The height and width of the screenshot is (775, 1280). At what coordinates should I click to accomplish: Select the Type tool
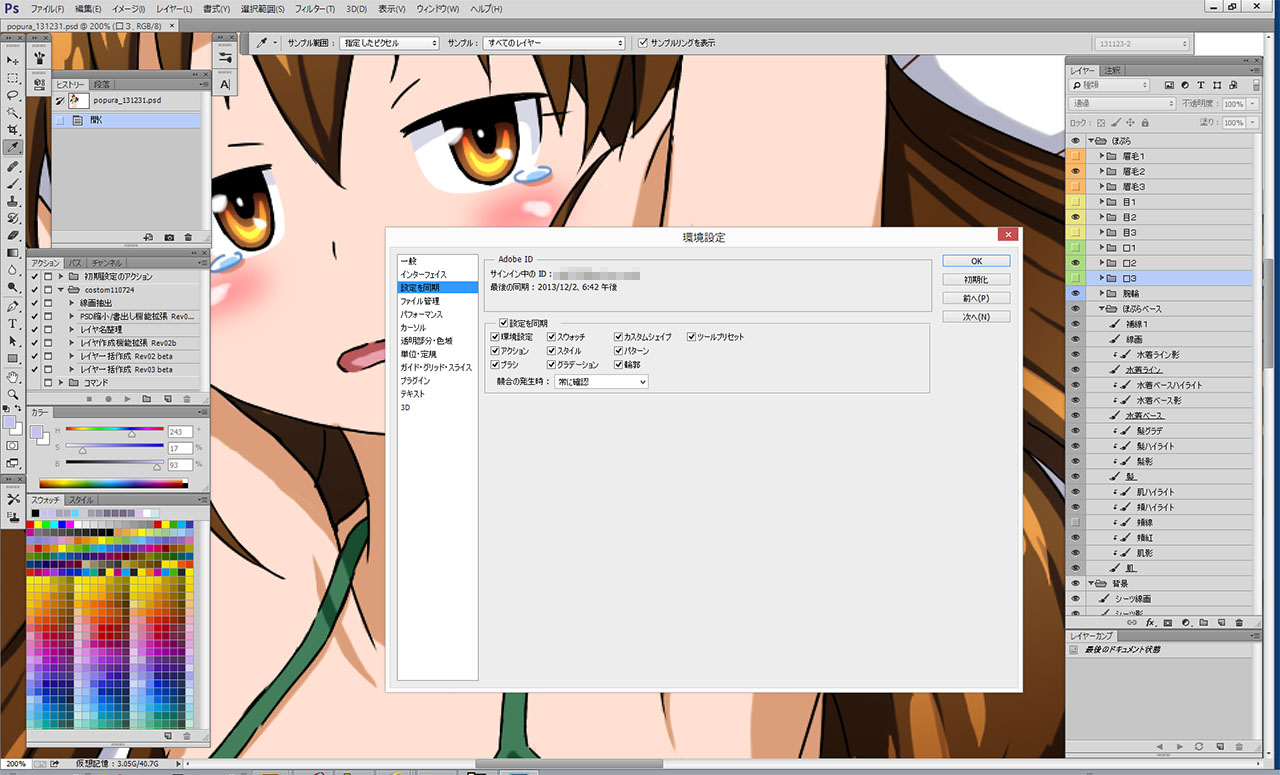point(13,323)
